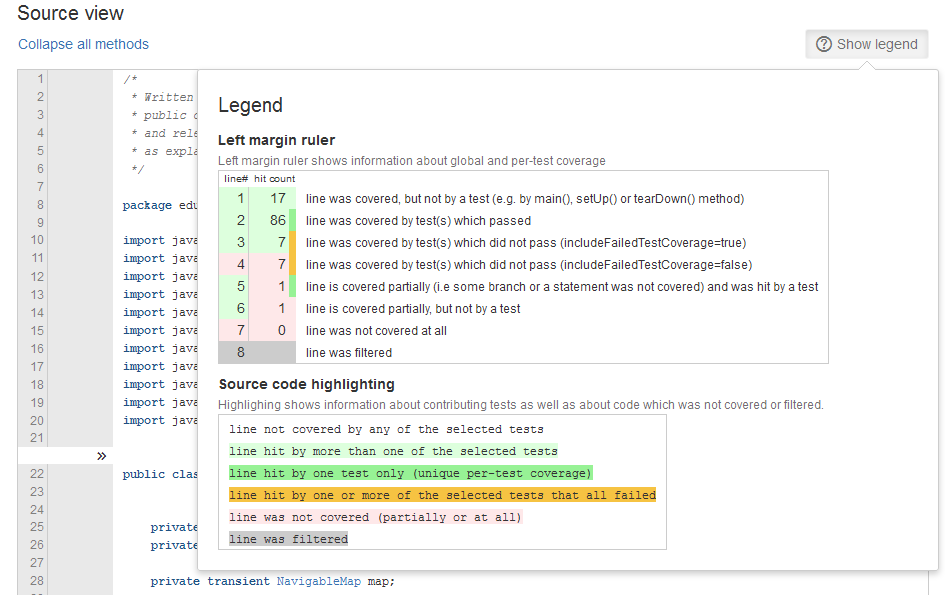Click the 'Source code highlighting' heading in legend
Image resolution: width=945 pixels, height=595 pixels.
tap(306, 384)
